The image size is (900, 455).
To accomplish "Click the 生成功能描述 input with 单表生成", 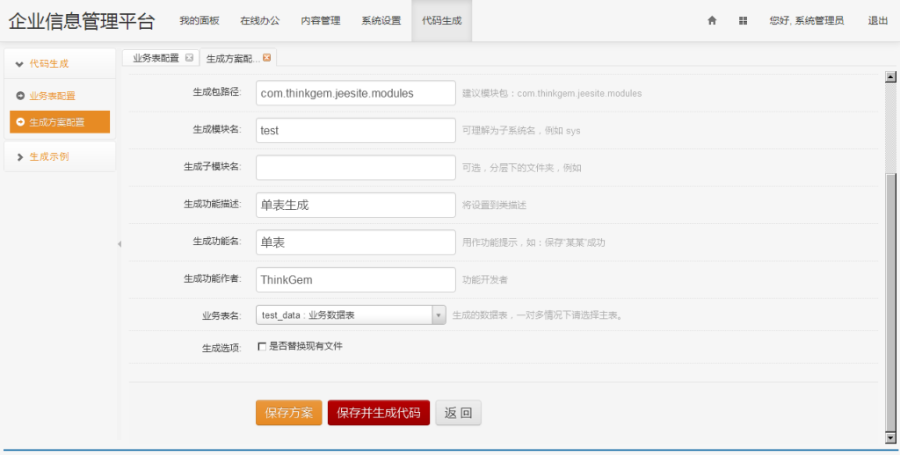I will tap(356, 205).
